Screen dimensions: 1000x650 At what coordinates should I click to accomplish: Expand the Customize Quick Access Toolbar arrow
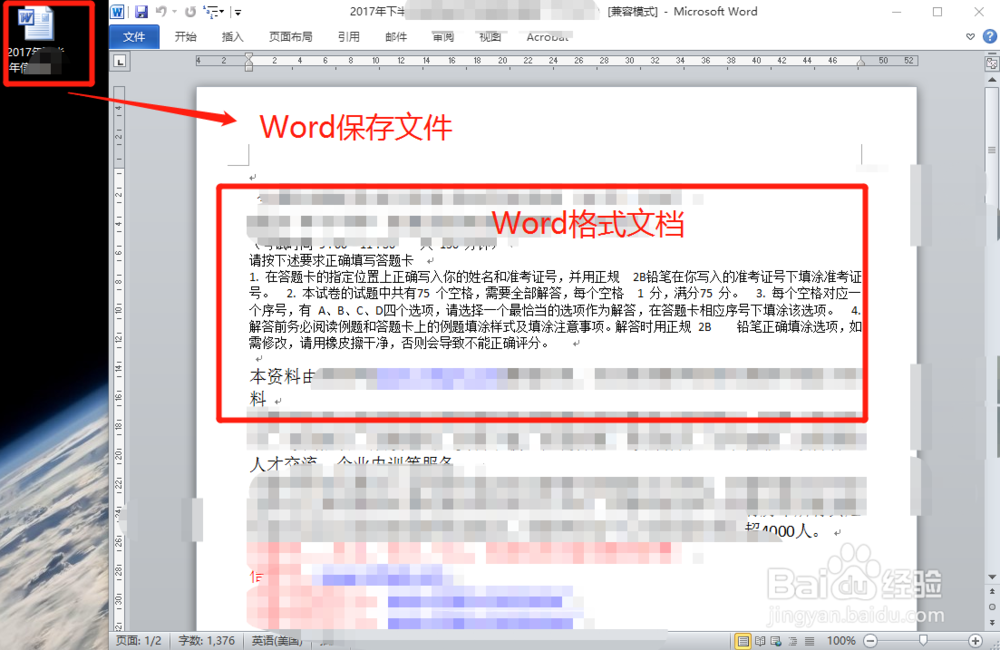click(237, 12)
